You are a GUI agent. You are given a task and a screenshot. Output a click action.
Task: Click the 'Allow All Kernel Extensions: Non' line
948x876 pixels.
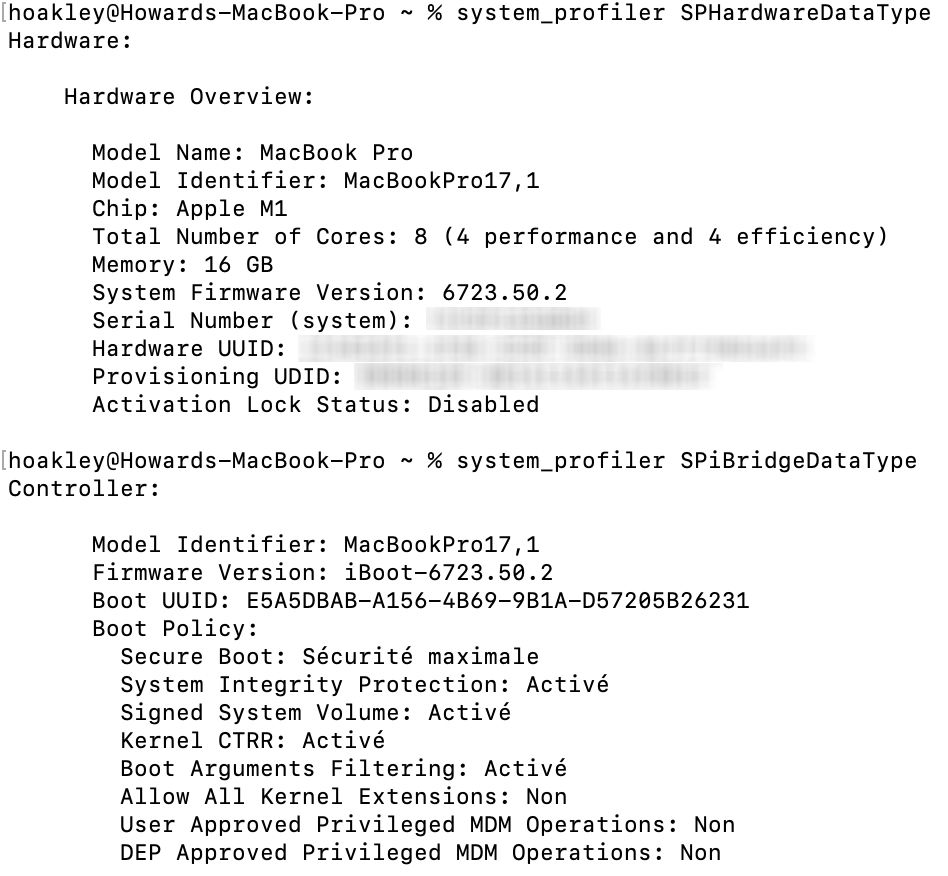click(x=343, y=797)
